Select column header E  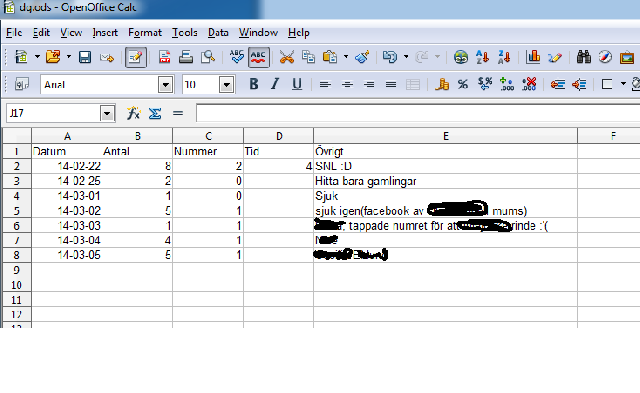click(x=446, y=136)
